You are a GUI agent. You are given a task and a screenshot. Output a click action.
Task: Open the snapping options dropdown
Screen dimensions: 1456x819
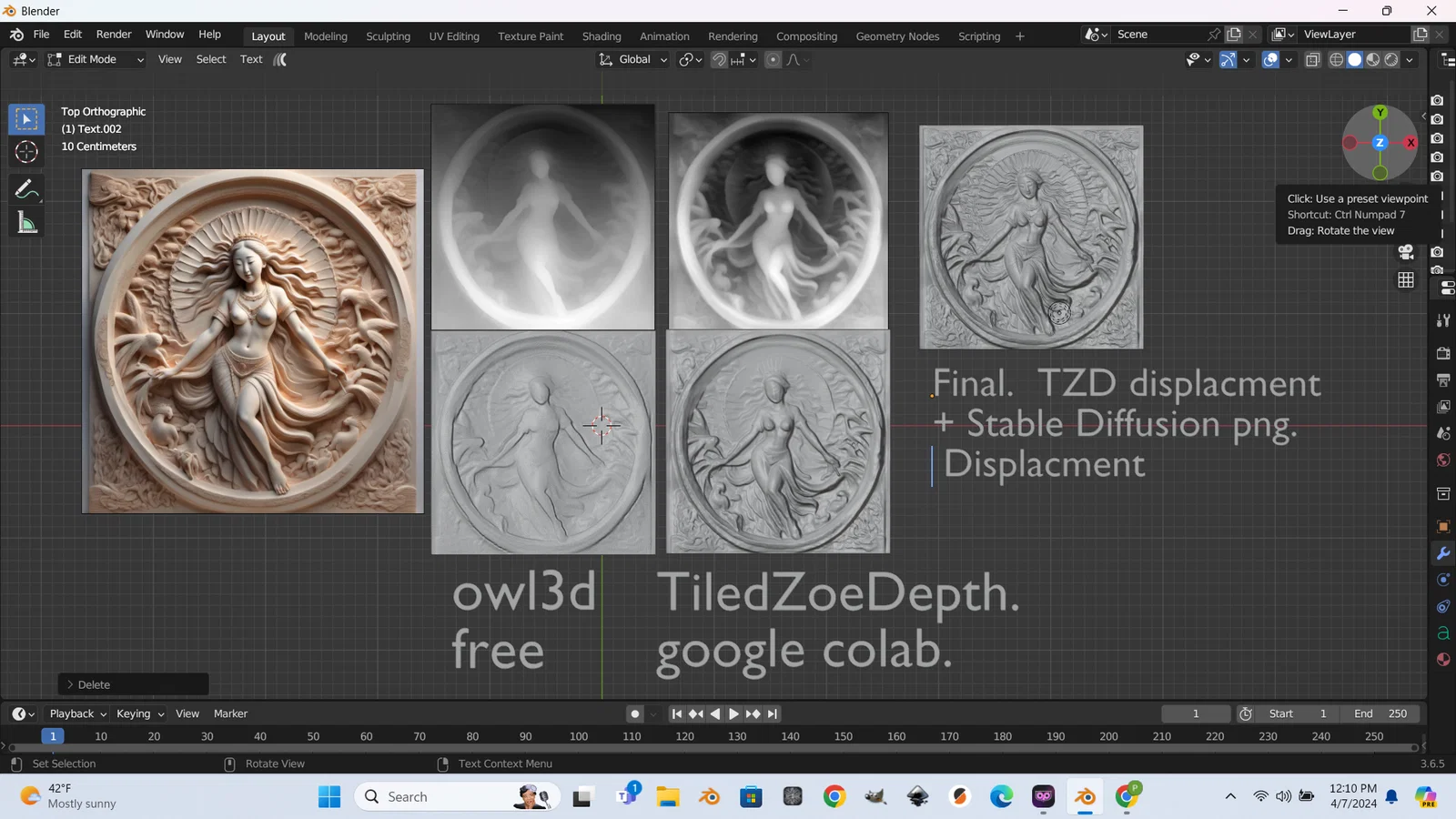click(744, 60)
